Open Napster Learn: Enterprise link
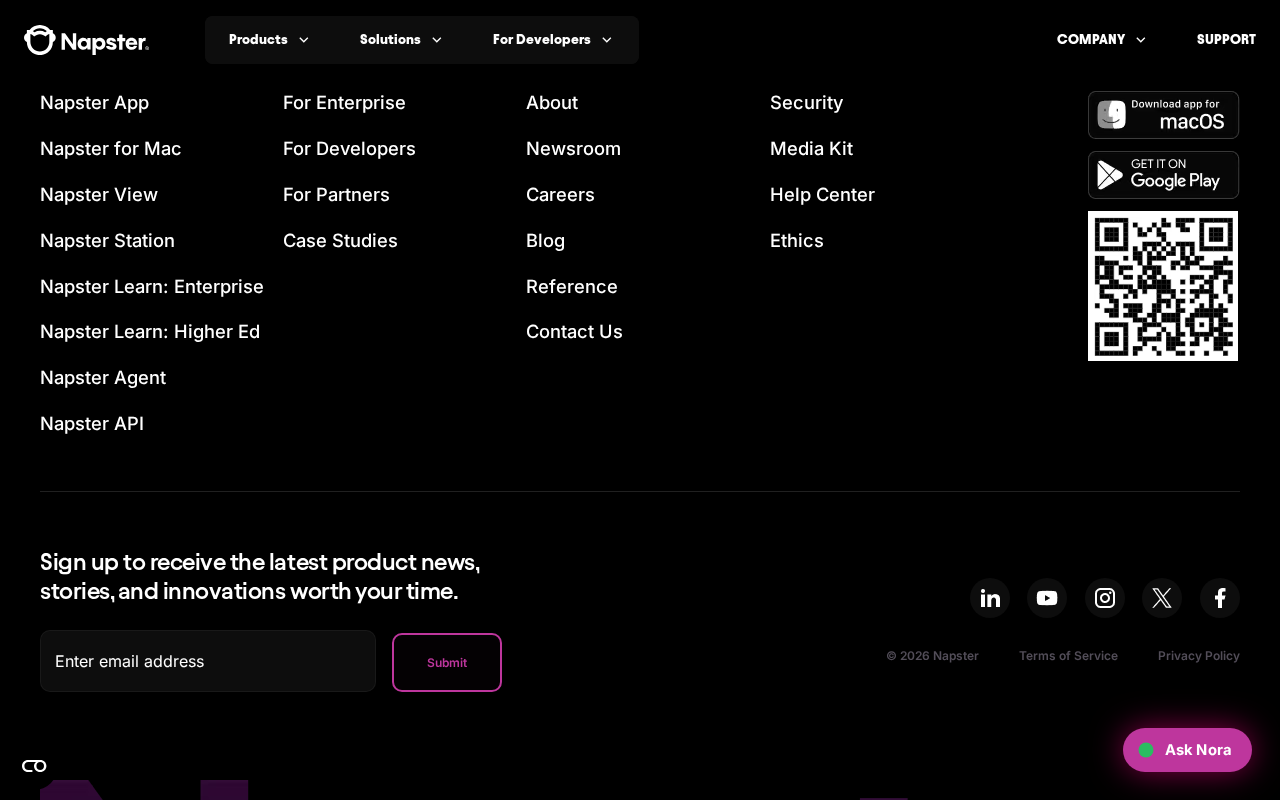Screen dimensions: 1280x800 pyautogui.click(x=152, y=287)
